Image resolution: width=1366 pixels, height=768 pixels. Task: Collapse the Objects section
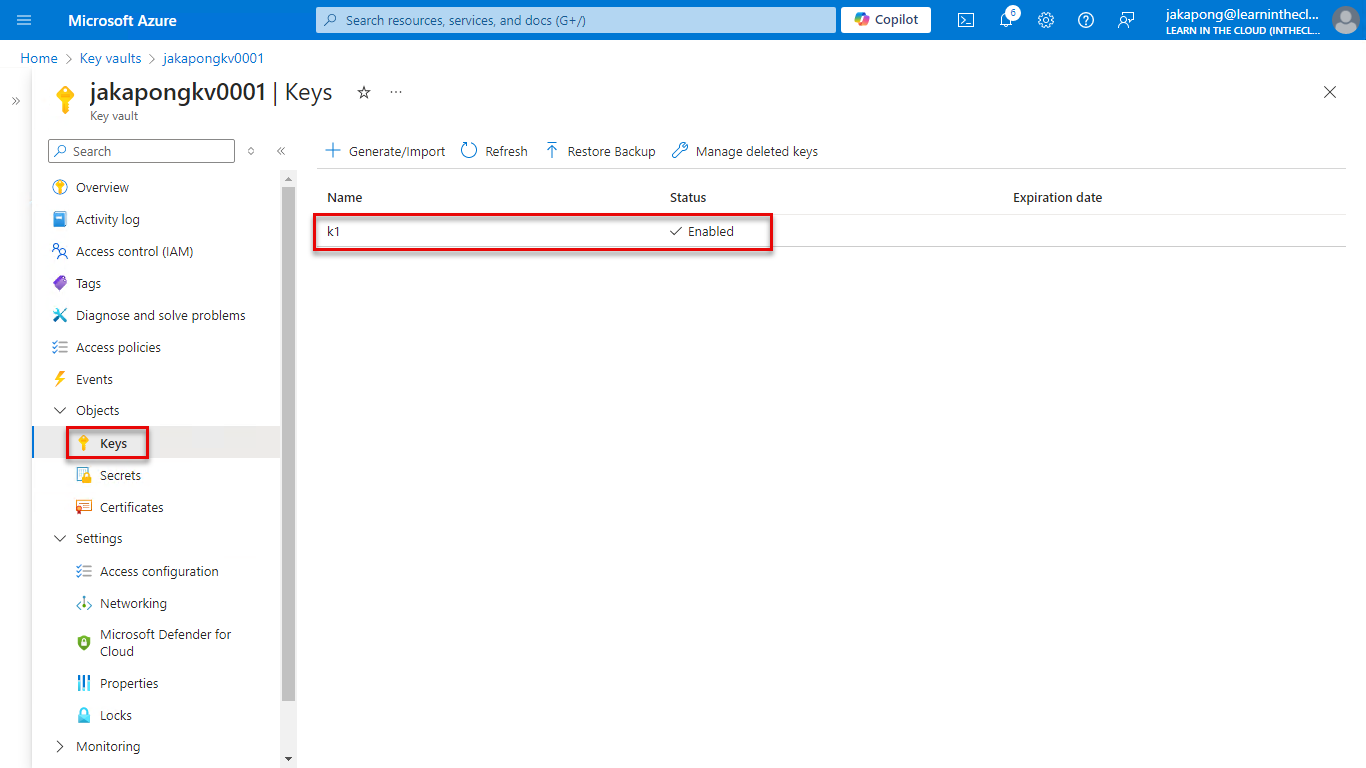point(60,410)
